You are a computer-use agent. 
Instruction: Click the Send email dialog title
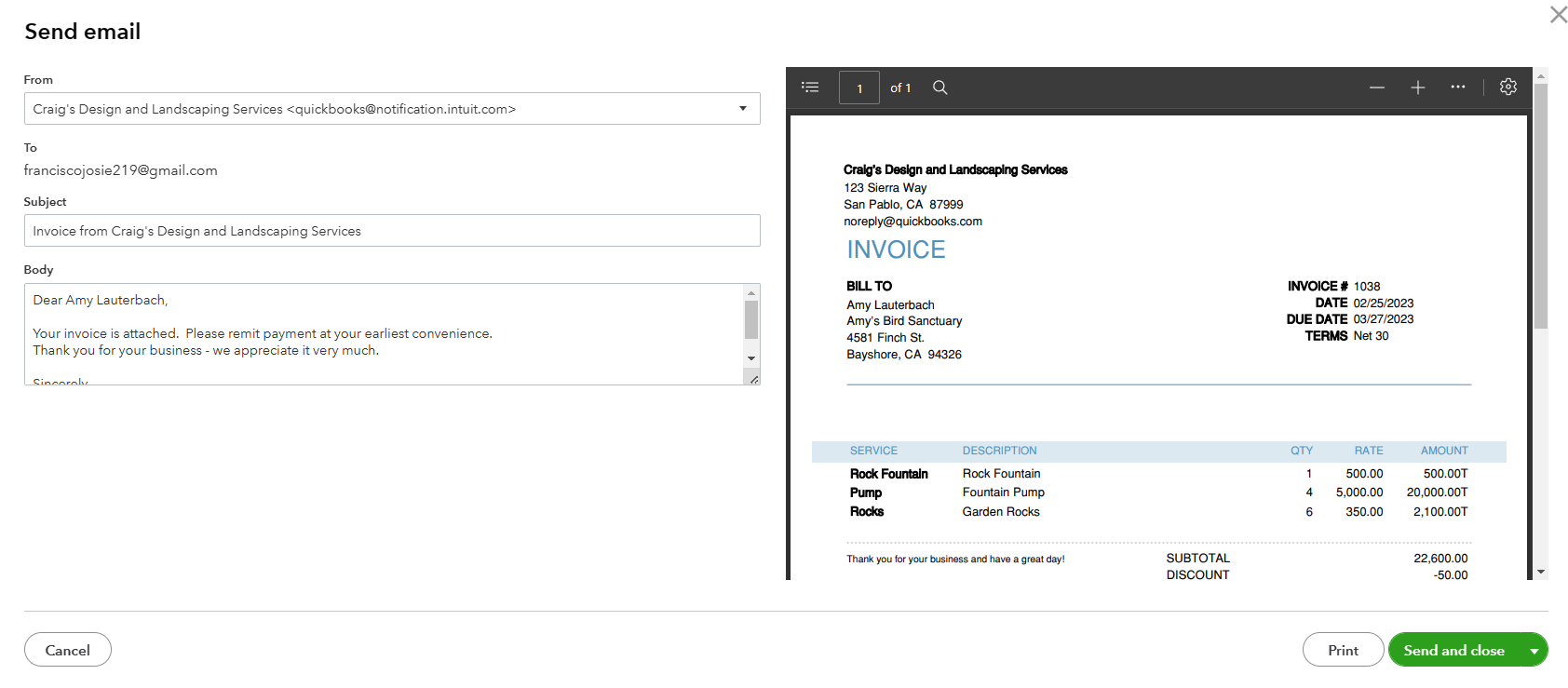(83, 32)
